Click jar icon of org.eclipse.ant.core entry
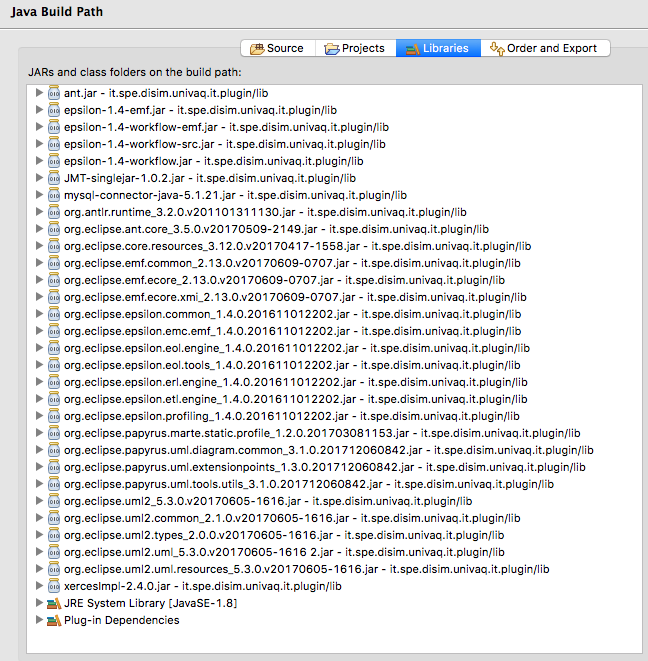Screen dimensions: 648x661 [x=54, y=228]
